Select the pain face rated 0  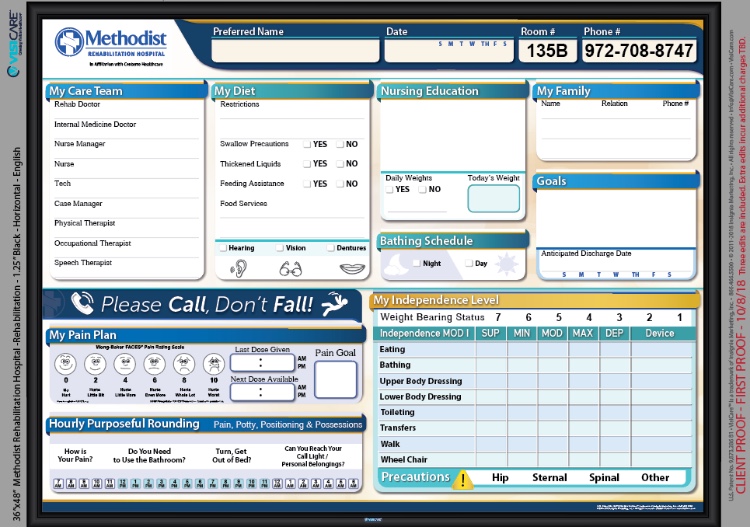[64, 363]
